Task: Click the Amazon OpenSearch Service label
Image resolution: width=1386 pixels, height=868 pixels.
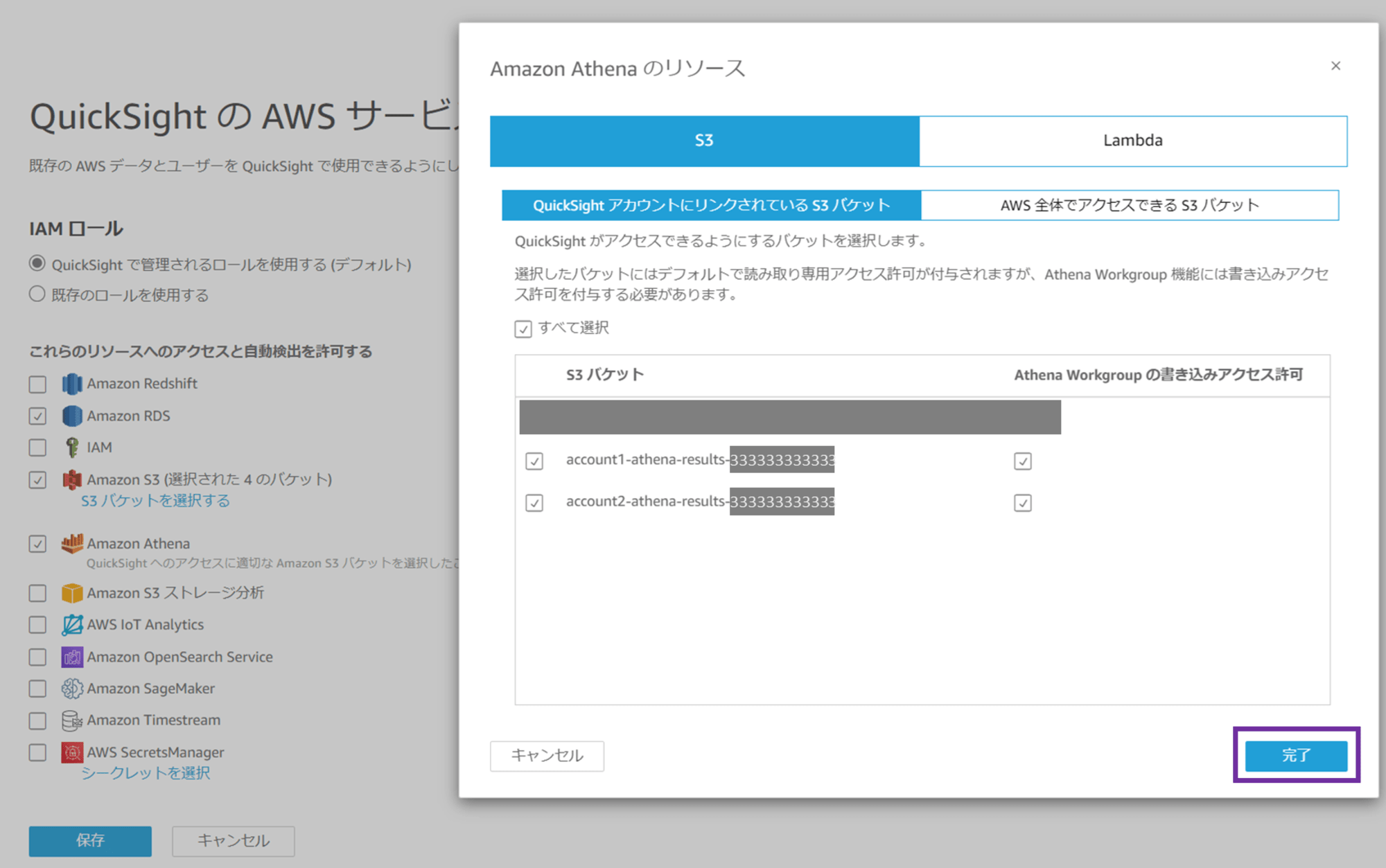Action: point(179,657)
